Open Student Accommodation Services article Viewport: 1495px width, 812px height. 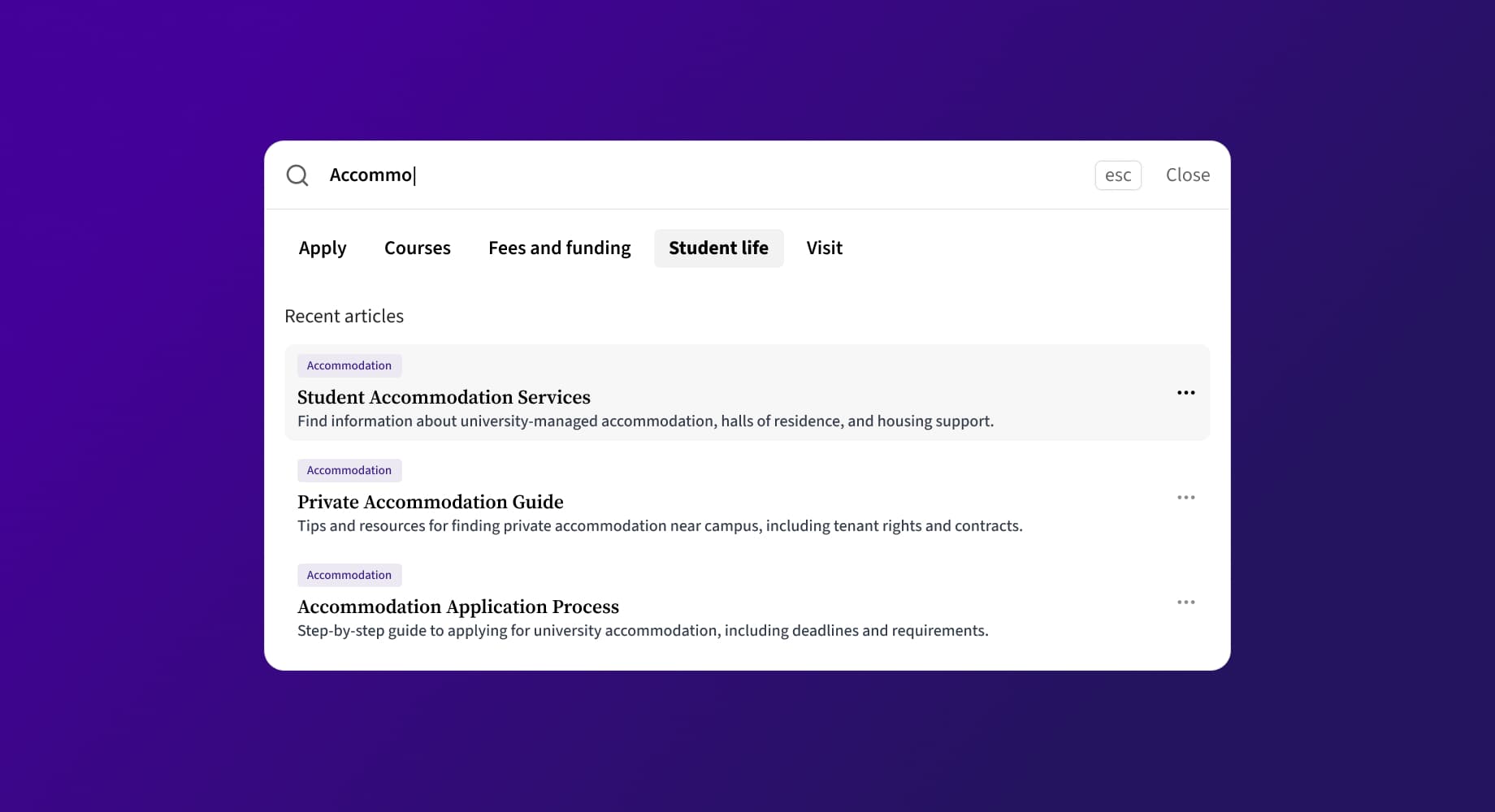pos(444,398)
